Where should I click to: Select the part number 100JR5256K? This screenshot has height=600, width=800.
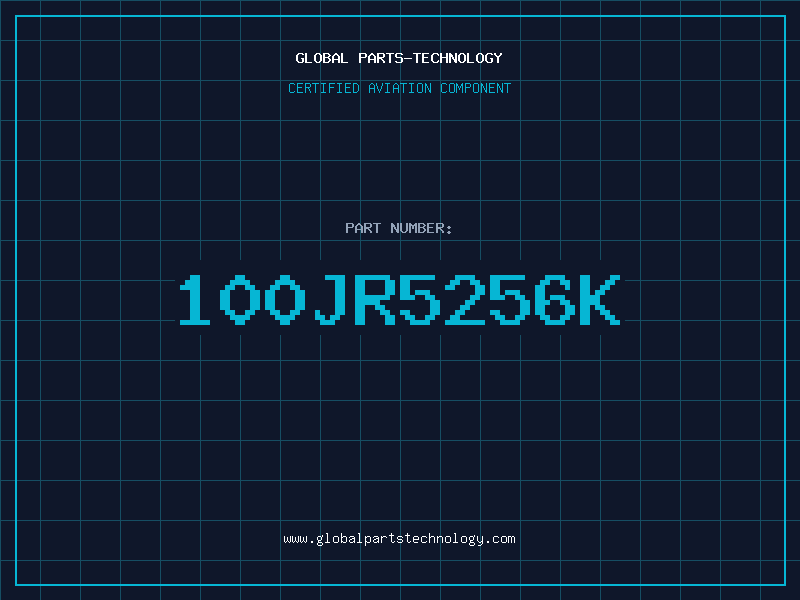click(x=399, y=299)
